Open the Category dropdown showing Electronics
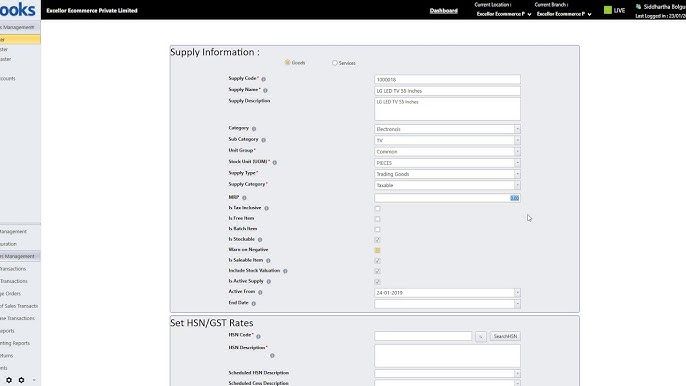Screen dimensions: 686x386 pyautogui.click(x=517, y=129)
